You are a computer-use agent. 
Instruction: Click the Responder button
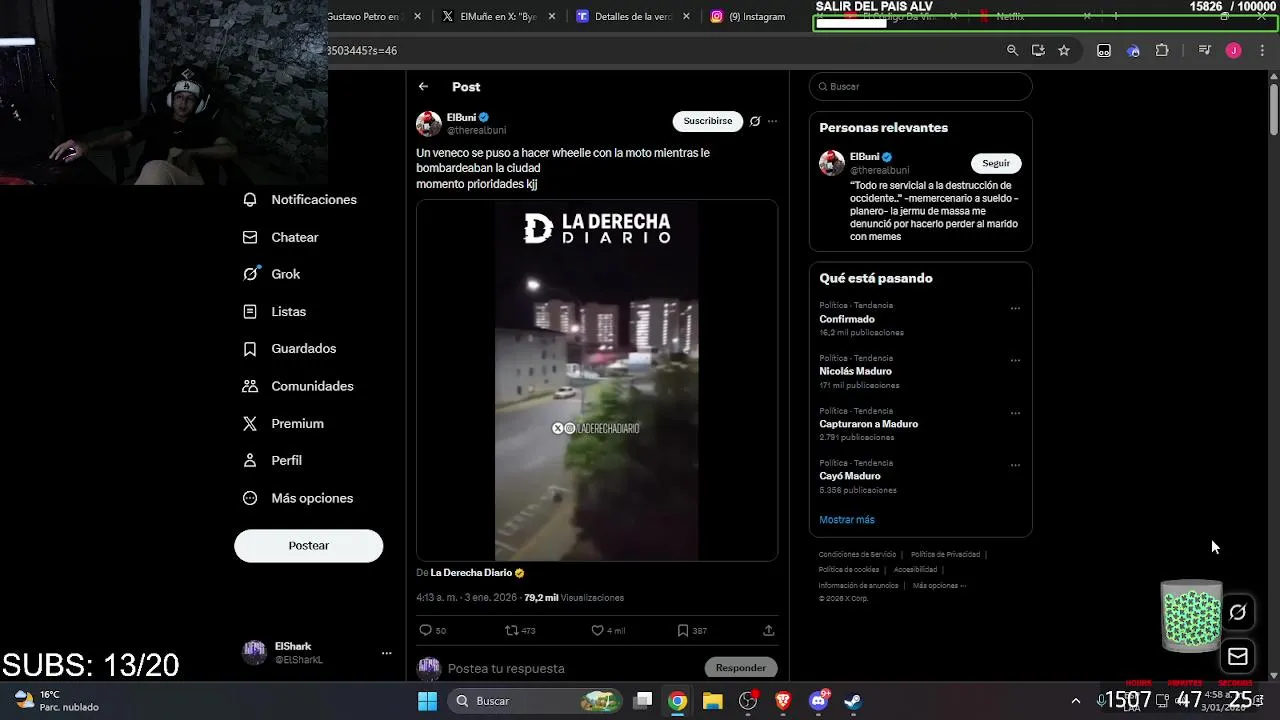pyautogui.click(x=741, y=668)
